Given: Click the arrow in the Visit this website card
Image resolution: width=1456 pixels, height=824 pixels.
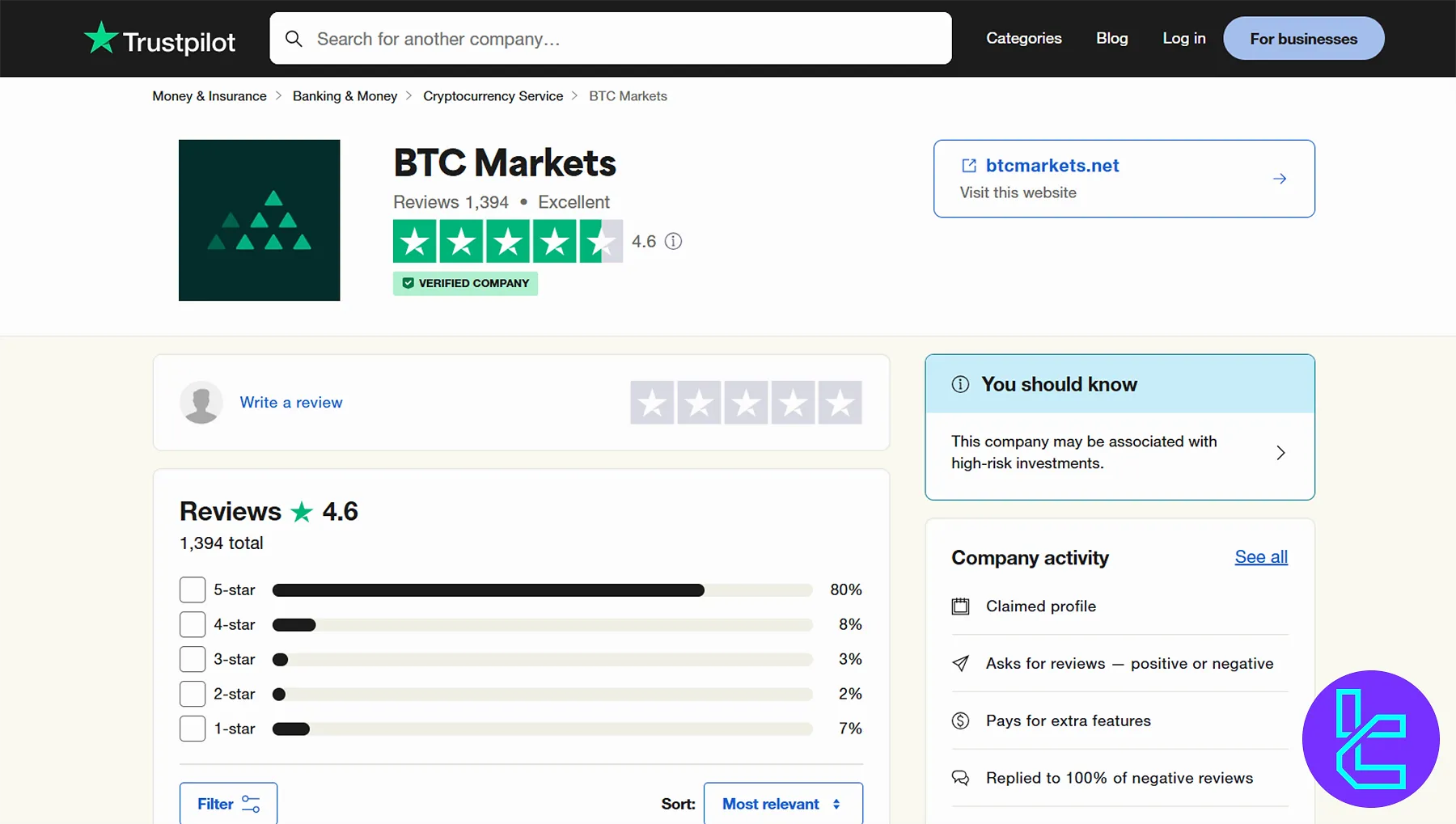Looking at the screenshot, I should pos(1280,179).
